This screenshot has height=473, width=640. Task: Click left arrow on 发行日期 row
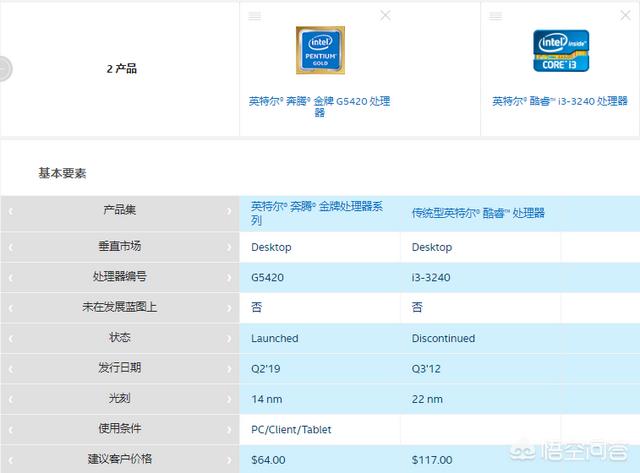[11, 369]
